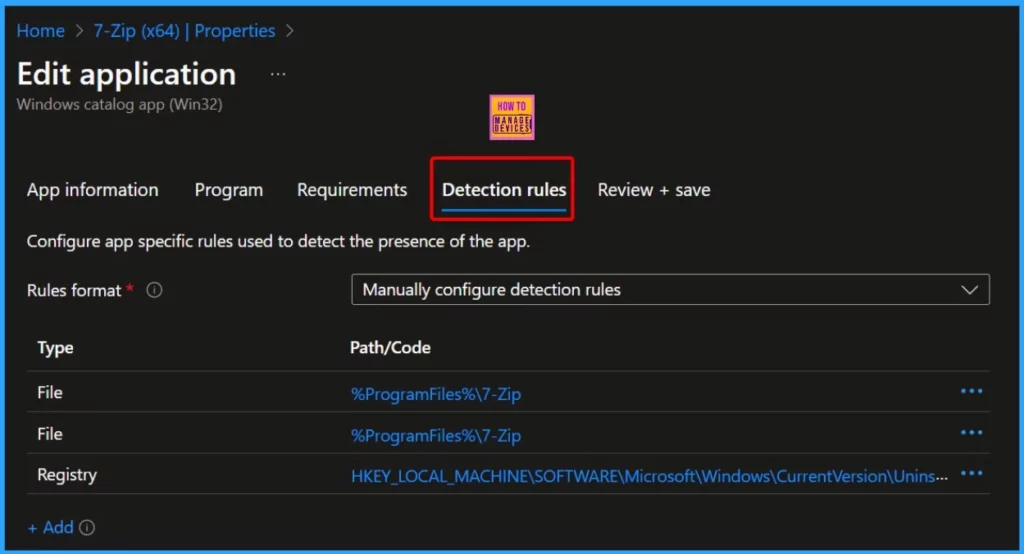
Task: Open more options for the Registry rule
Action: pyautogui.click(x=971, y=474)
